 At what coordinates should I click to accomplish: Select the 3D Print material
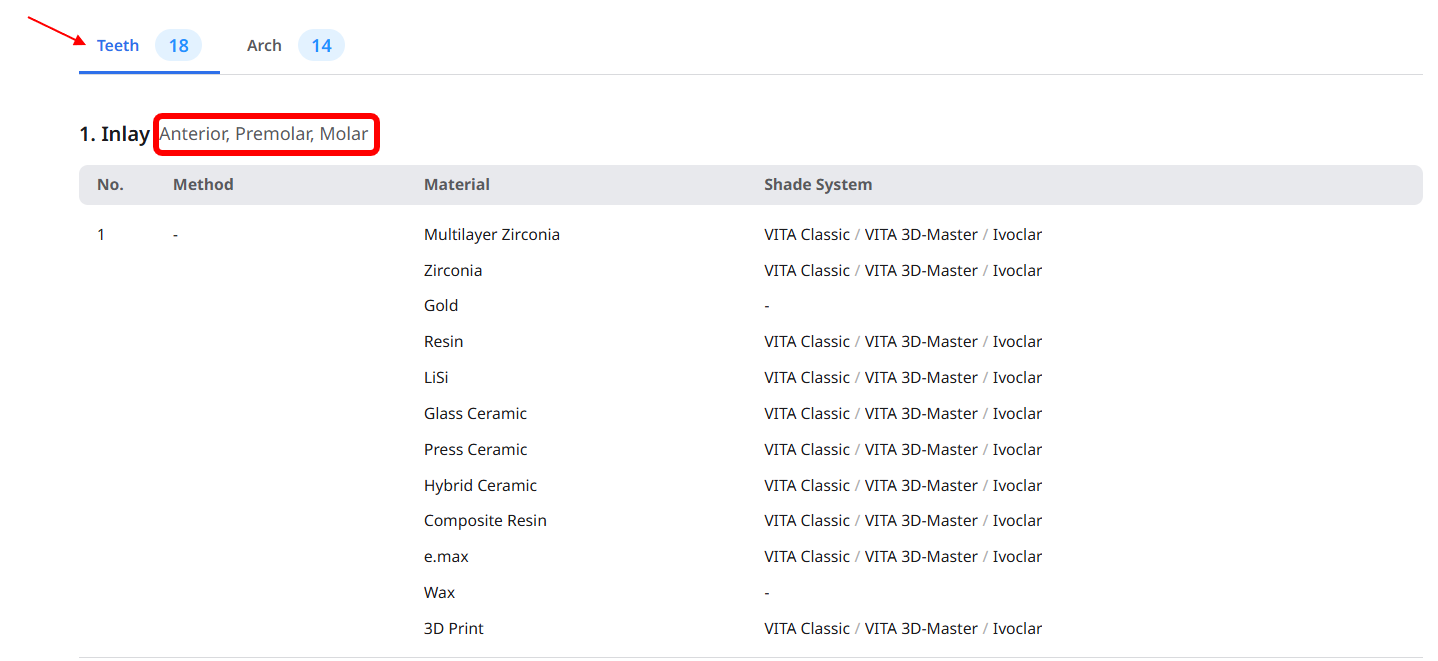coord(454,629)
